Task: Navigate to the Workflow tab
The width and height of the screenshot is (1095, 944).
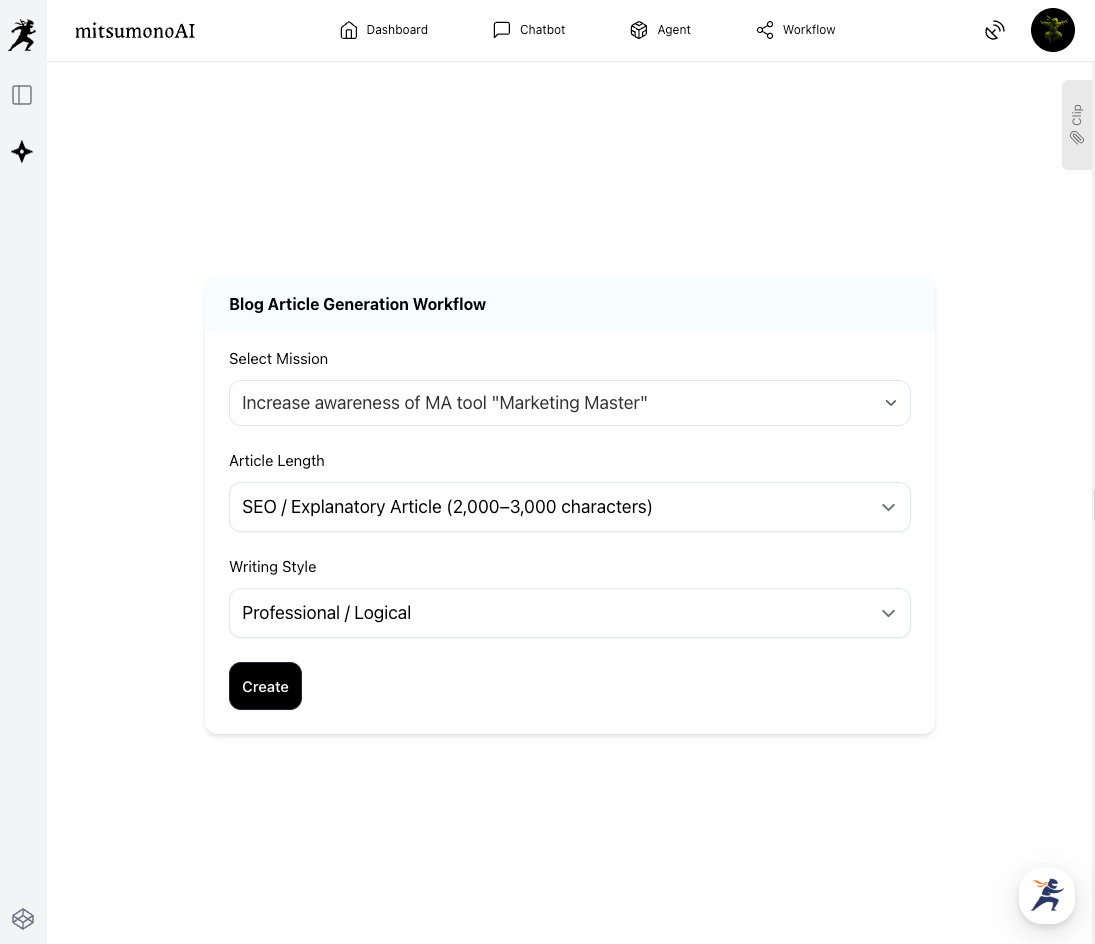Action: (796, 30)
